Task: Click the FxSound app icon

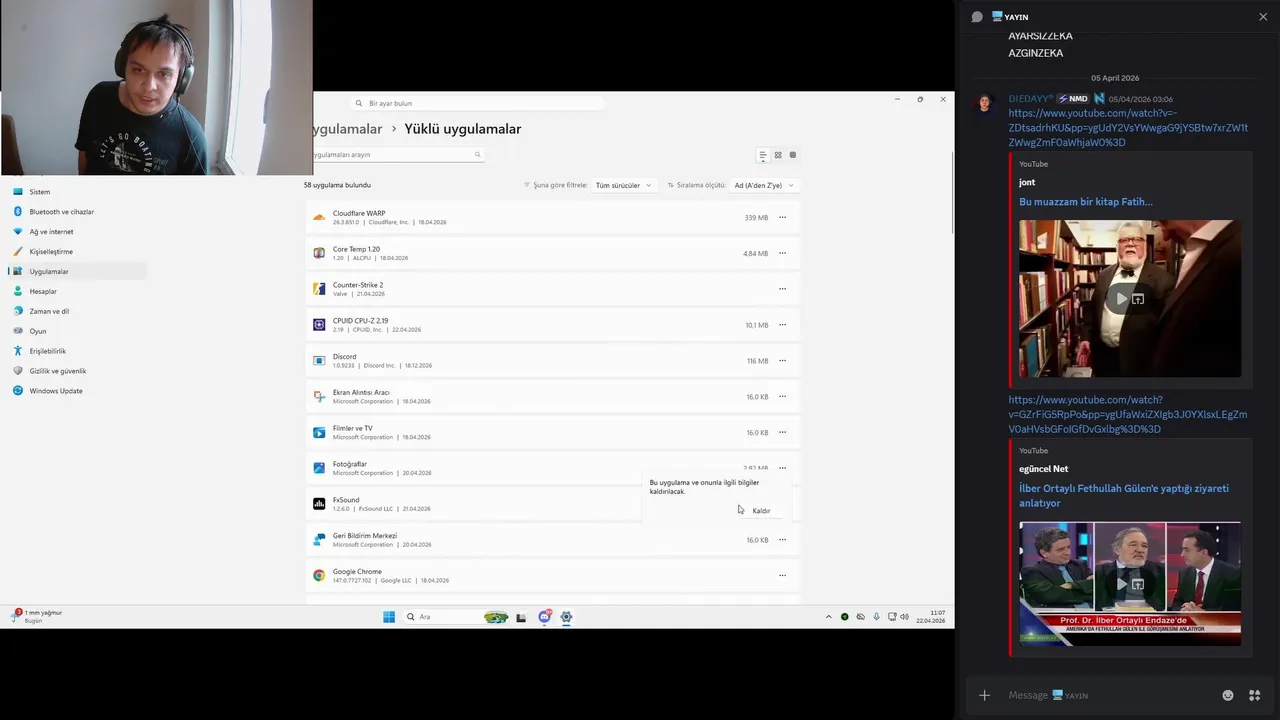Action: pyautogui.click(x=319, y=504)
